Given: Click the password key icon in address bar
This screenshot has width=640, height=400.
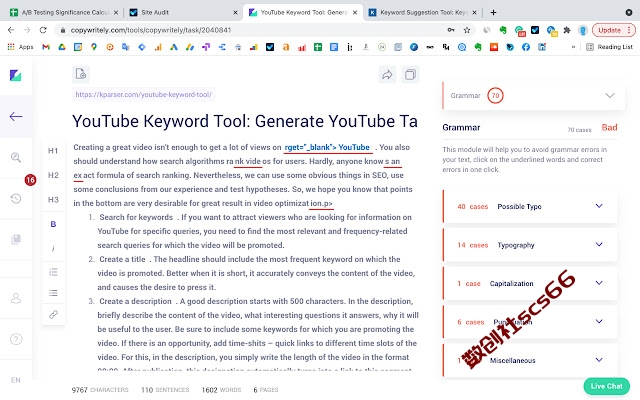Looking at the screenshot, I should (x=451, y=30).
